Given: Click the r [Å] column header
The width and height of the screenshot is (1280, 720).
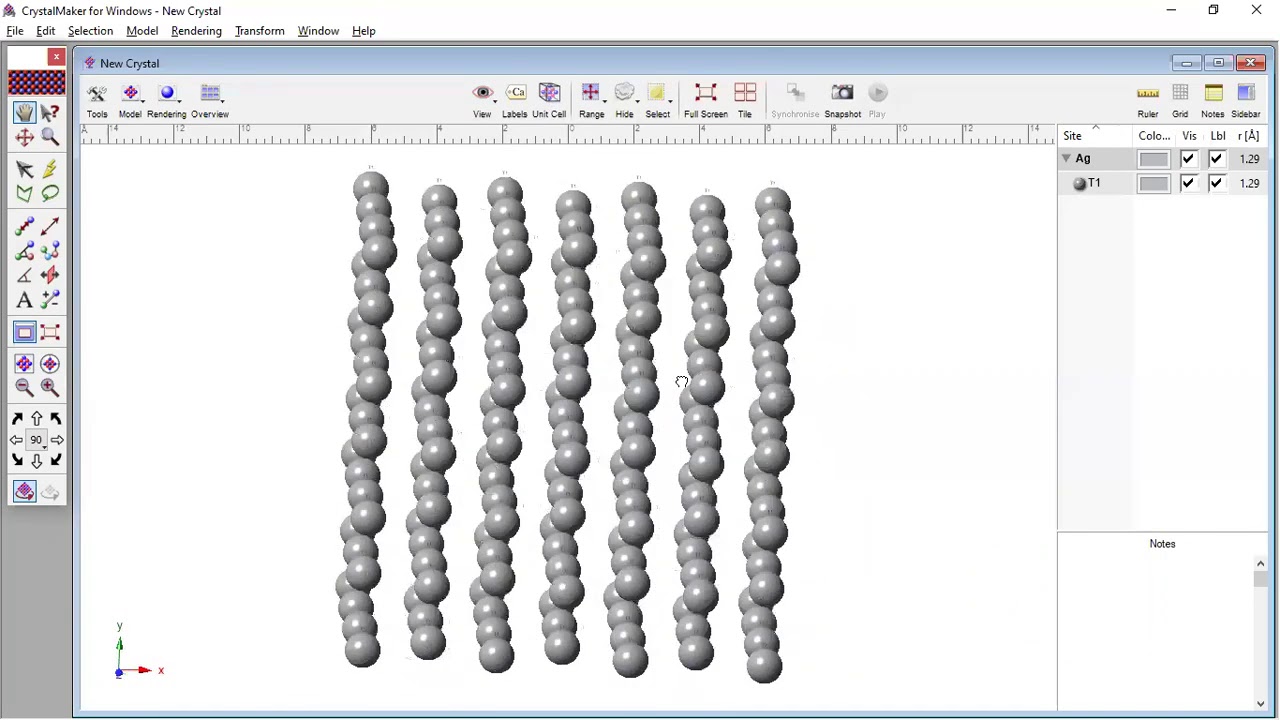Looking at the screenshot, I should pyautogui.click(x=1249, y=136).
